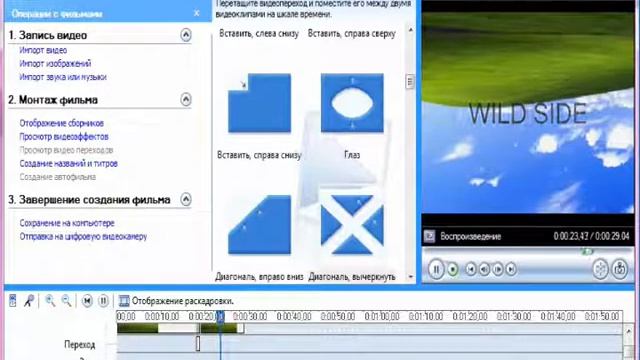Step to the previous frame
Screen dimensions: 640x360
(x=484, y=269)
